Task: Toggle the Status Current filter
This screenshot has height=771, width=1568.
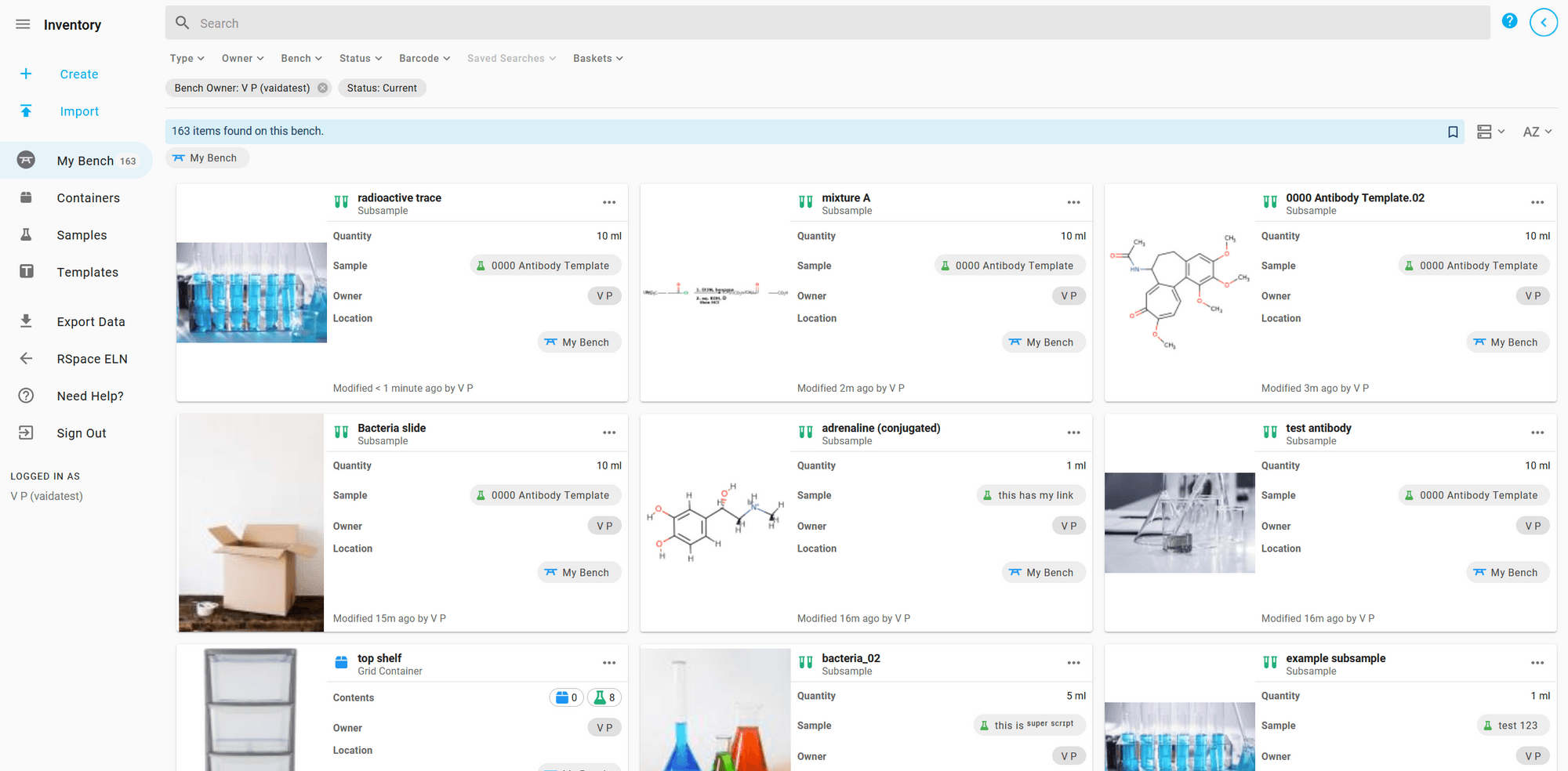Action: (x=382, y=88)
